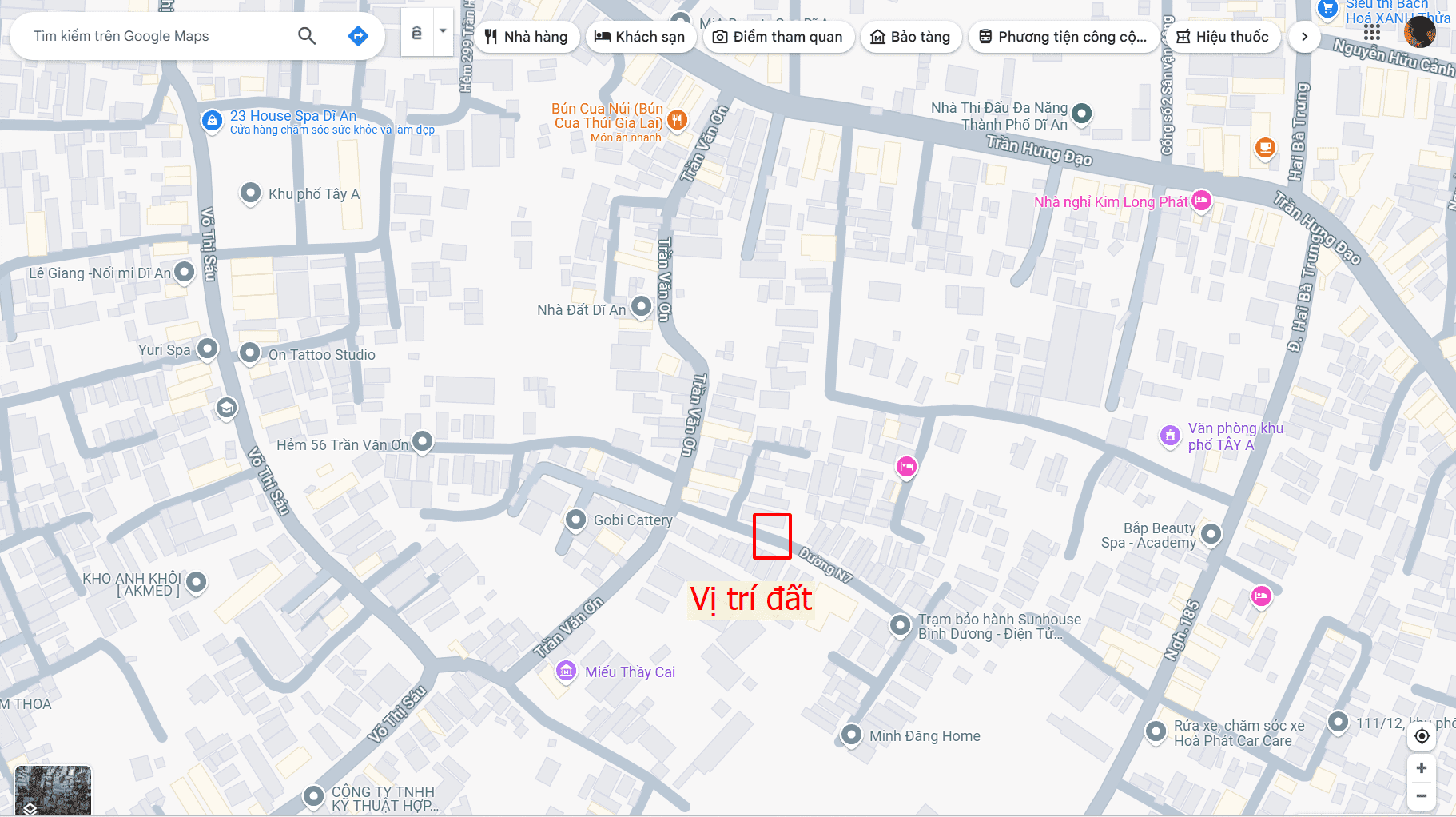The image size is (1456, 817).
Task: Open the Google account avatar
Action: tap(1420, 33)
